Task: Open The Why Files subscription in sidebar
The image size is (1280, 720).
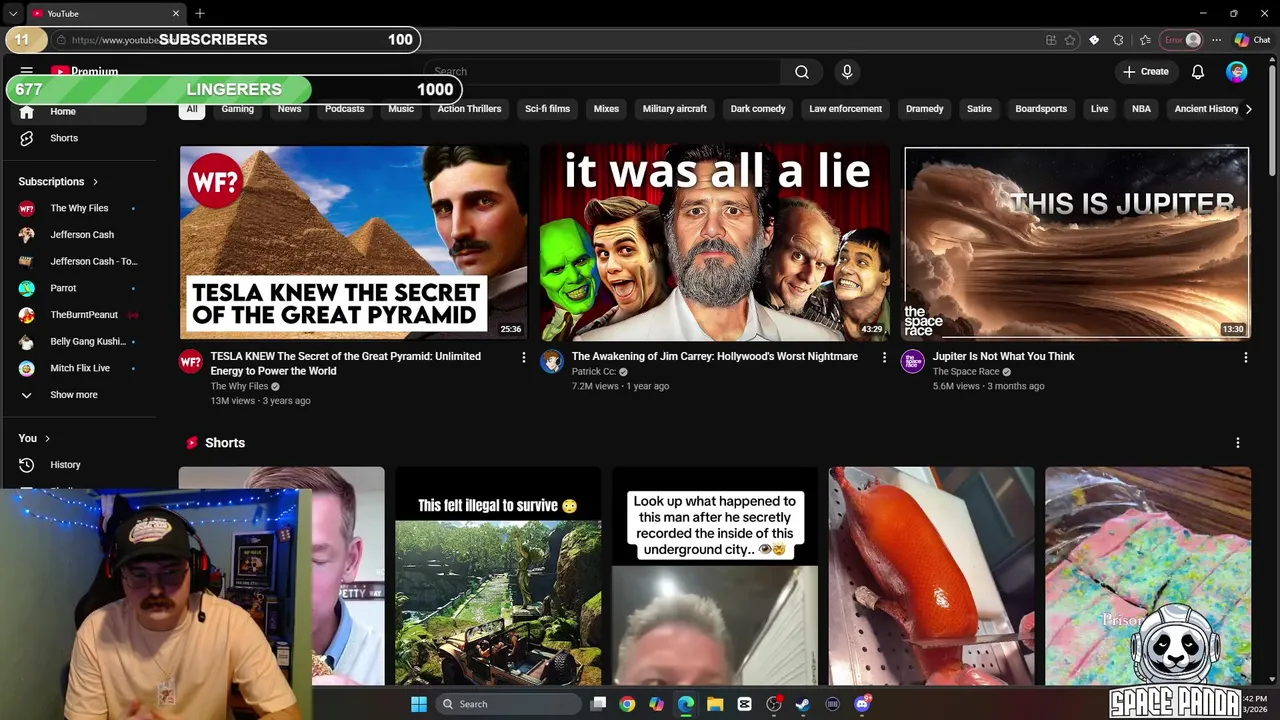Action: [x=78, y=208]
